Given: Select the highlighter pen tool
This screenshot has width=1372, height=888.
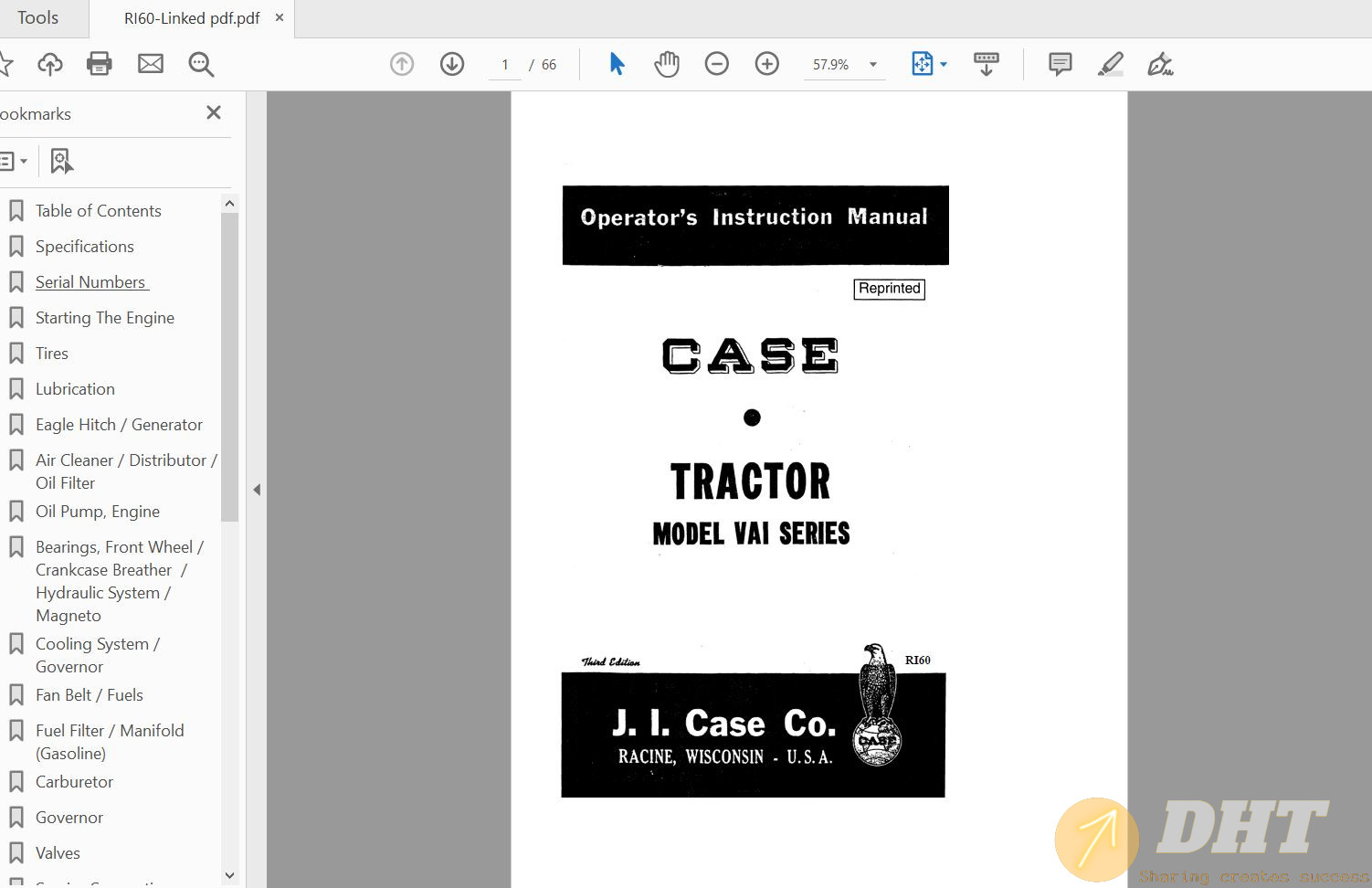Looking at the screenshot, I should (1110, 64).
